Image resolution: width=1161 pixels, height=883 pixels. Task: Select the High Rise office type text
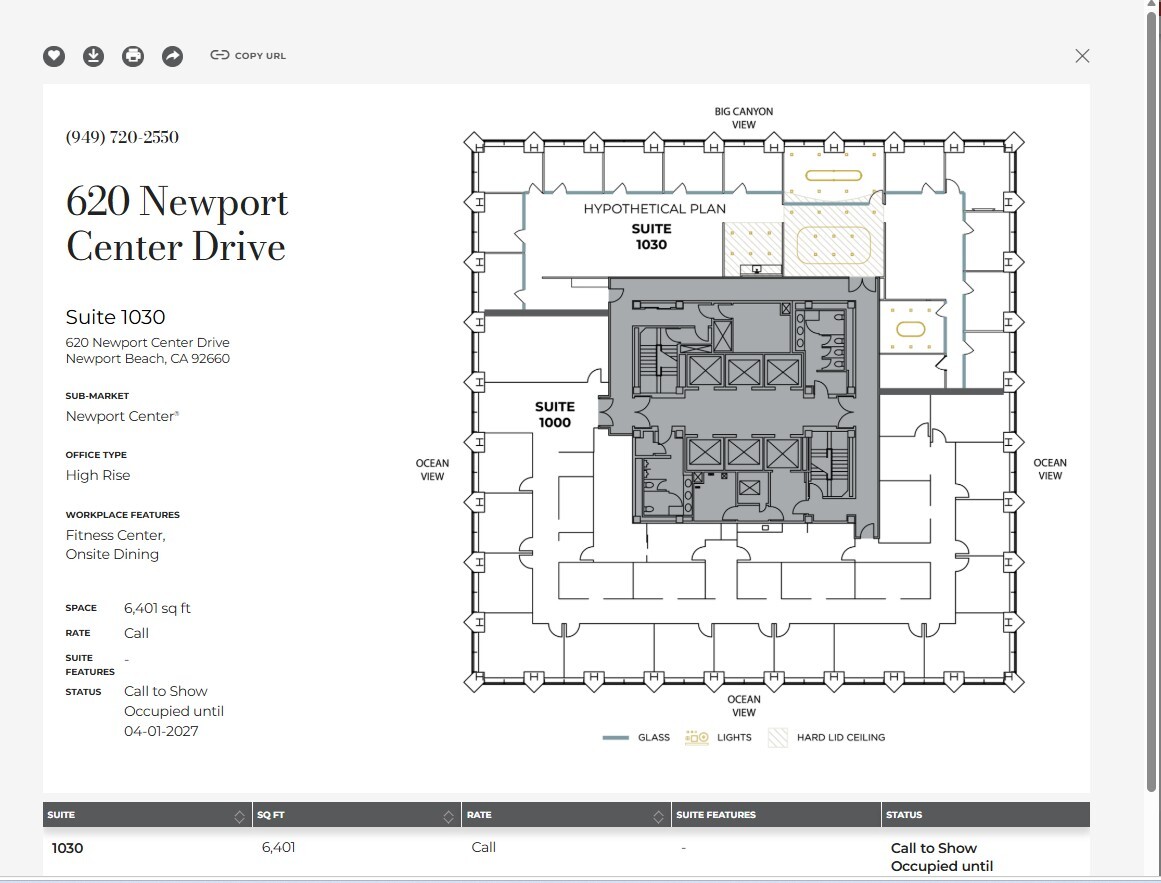click(98, 475)
